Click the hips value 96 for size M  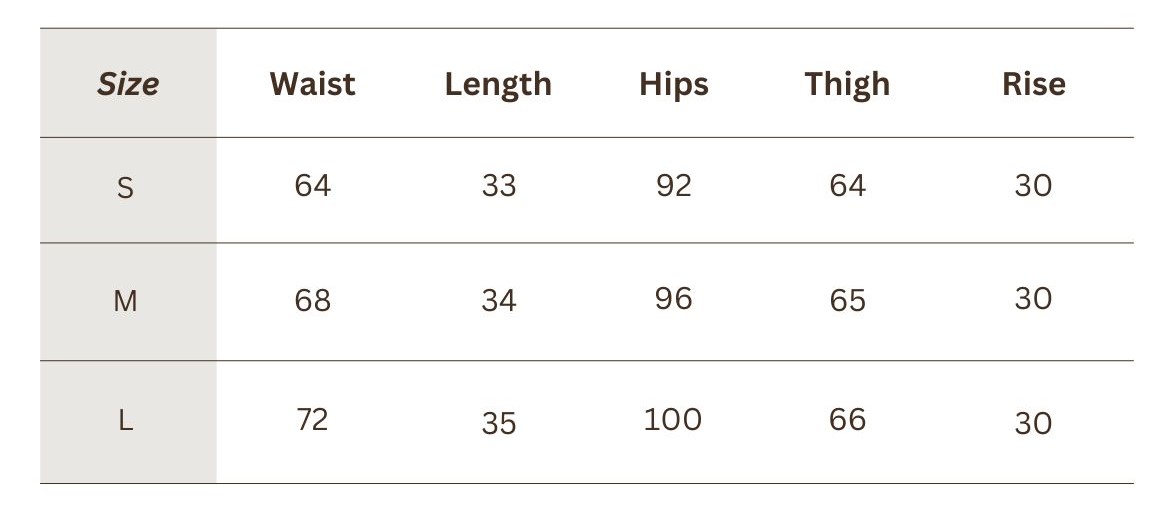(x=673, y=298)
